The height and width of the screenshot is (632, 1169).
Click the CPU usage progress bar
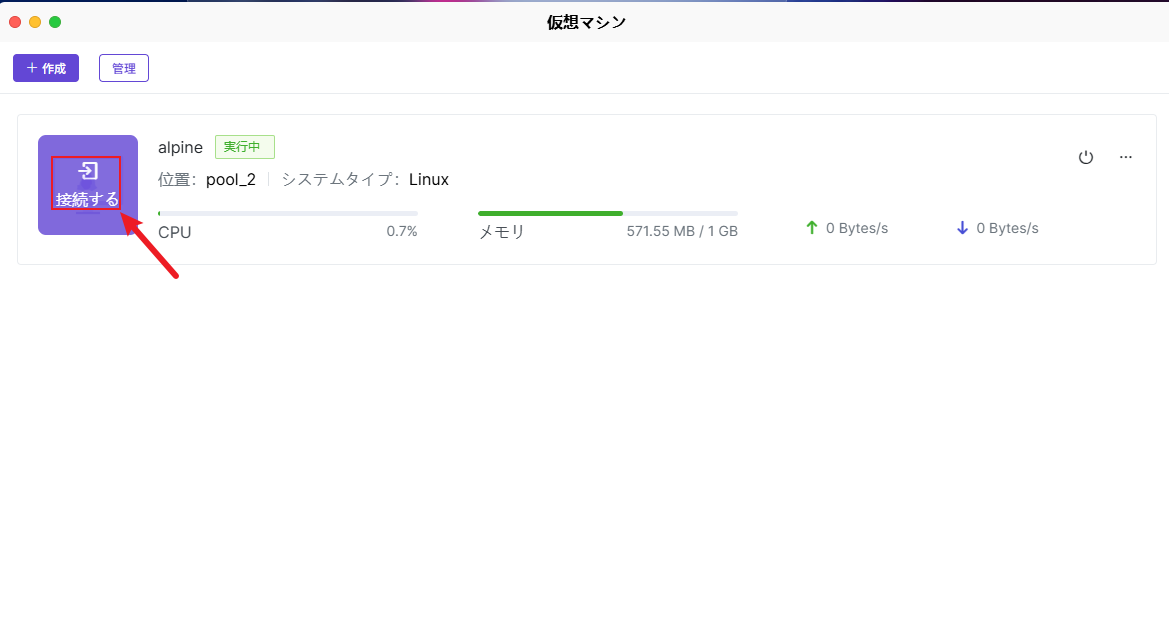click(288, 213)
